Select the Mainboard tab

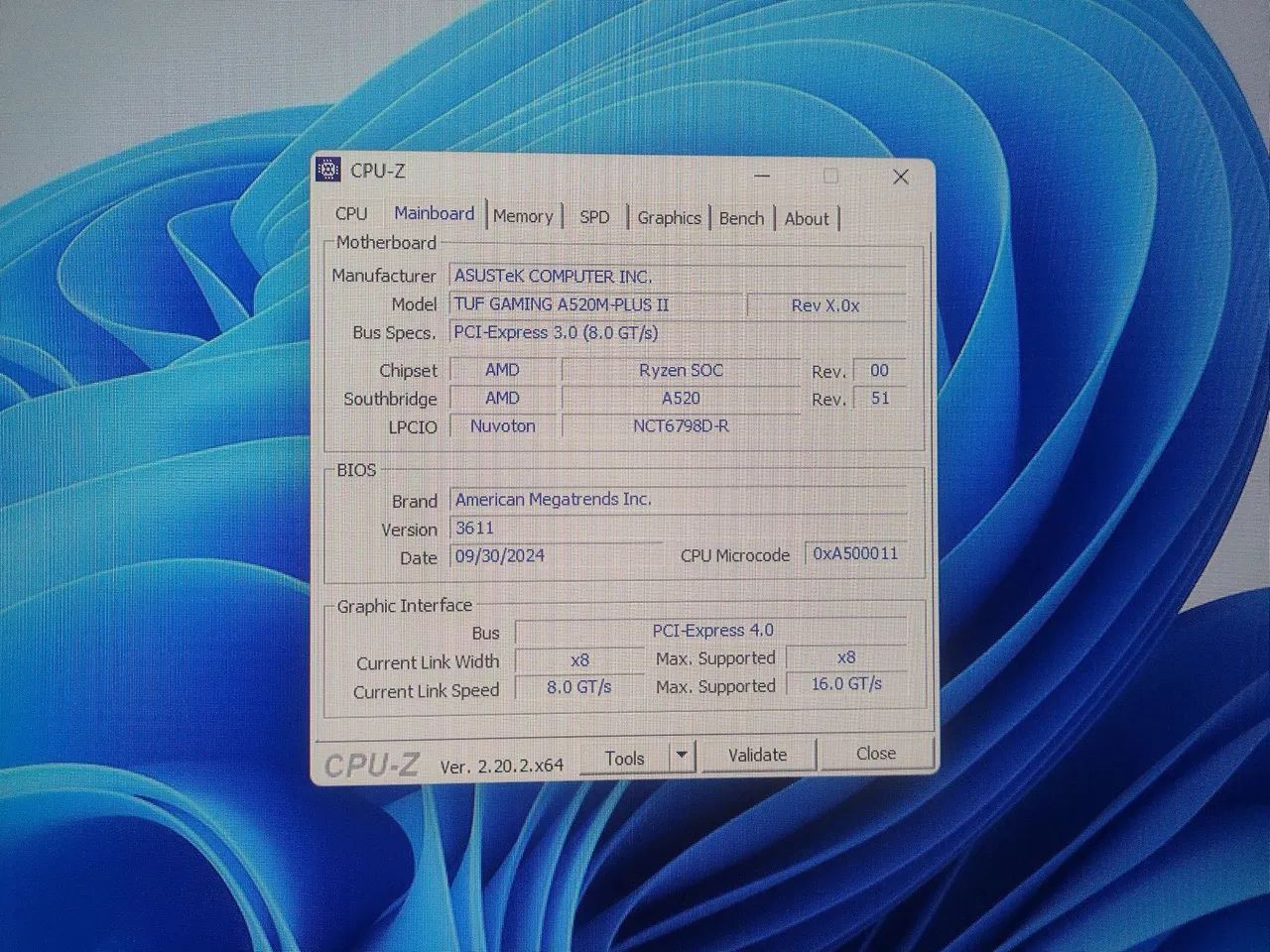[435, 213]
